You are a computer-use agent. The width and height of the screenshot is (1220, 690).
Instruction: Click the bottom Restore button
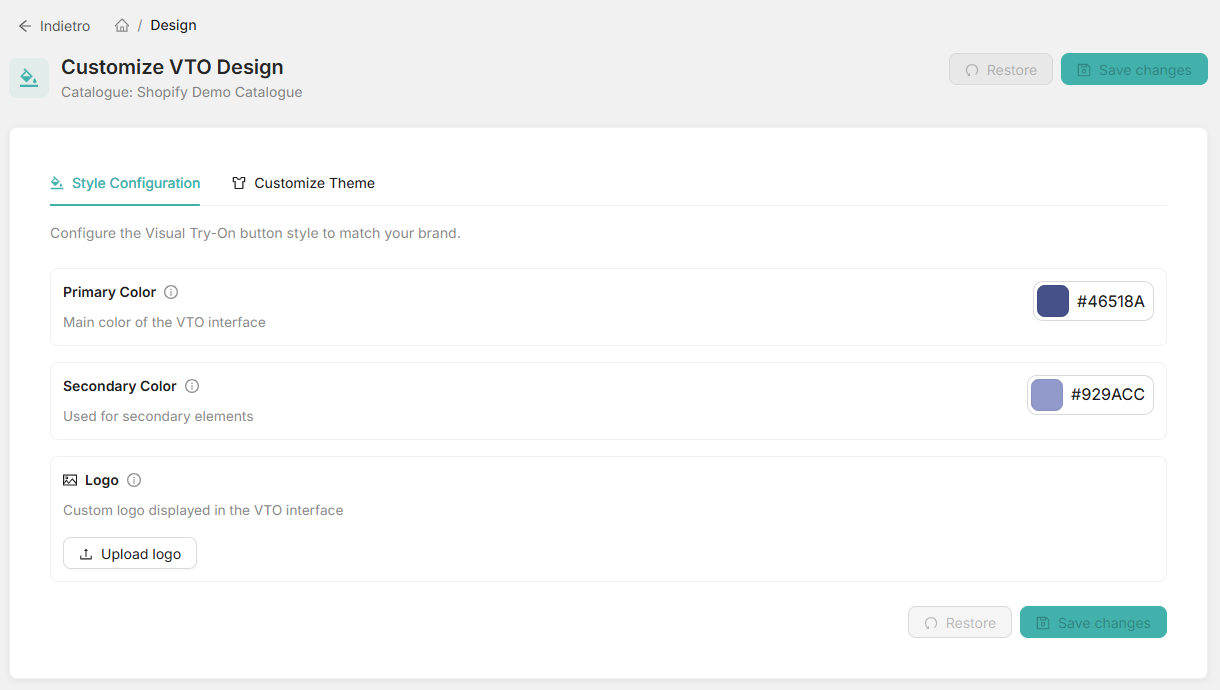(x=959, y=622)
